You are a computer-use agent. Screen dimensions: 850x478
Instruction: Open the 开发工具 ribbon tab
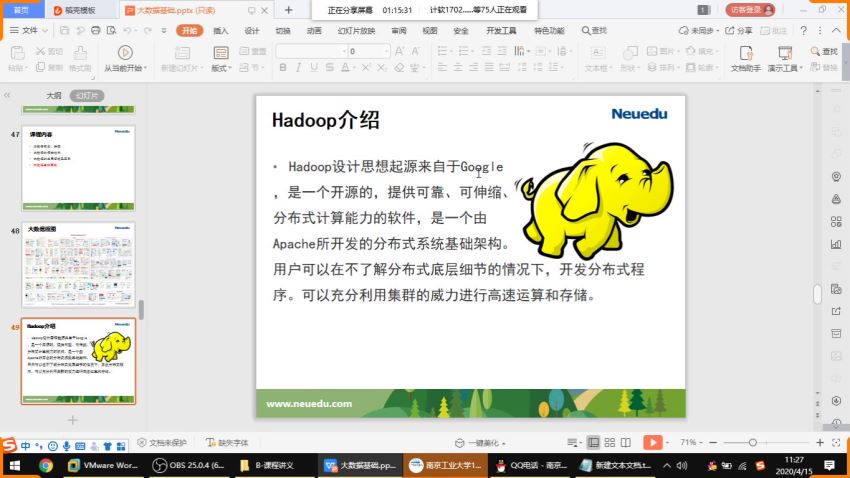pyautogui.click(x=501, y=30)
